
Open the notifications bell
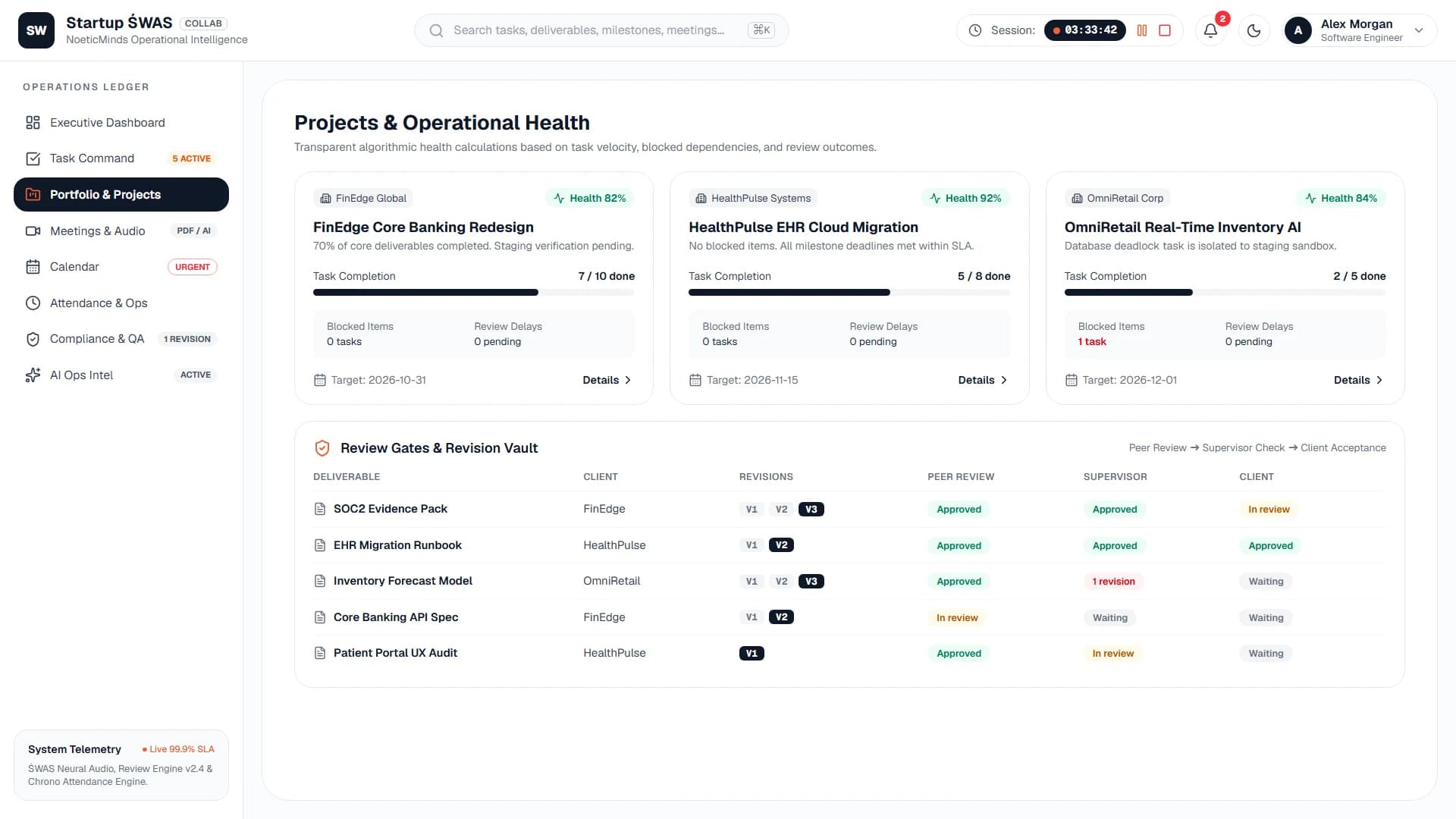click(1211, 30)
